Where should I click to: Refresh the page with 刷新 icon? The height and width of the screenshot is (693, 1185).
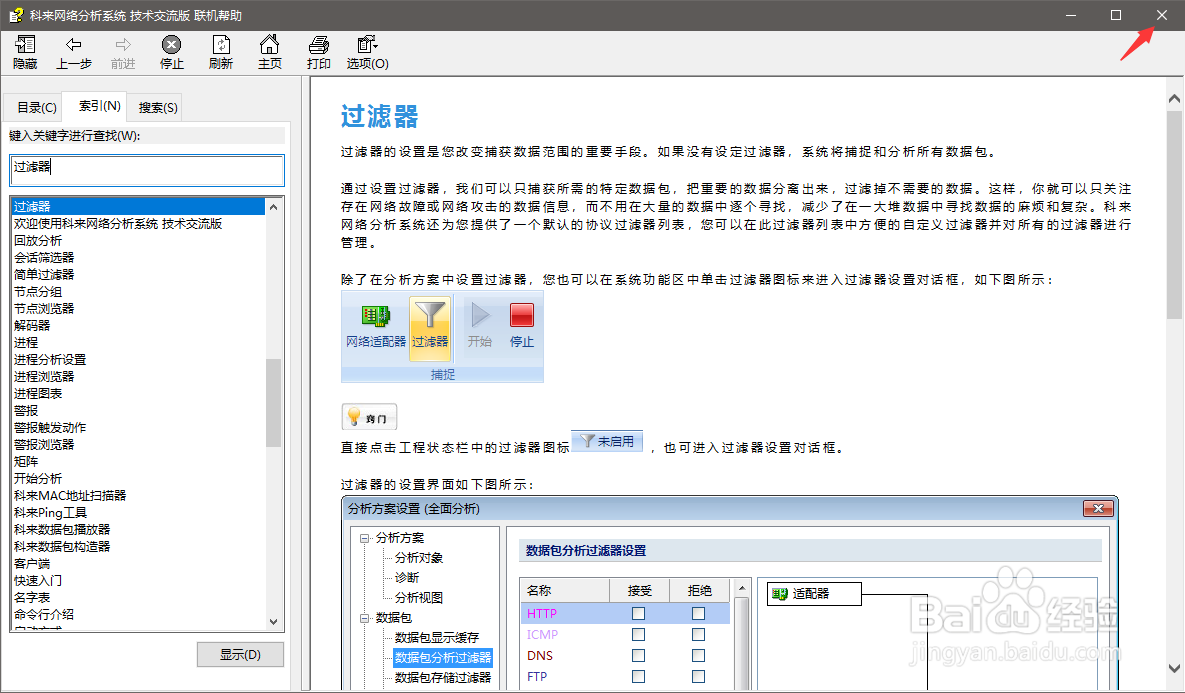(x=221, y=45)
